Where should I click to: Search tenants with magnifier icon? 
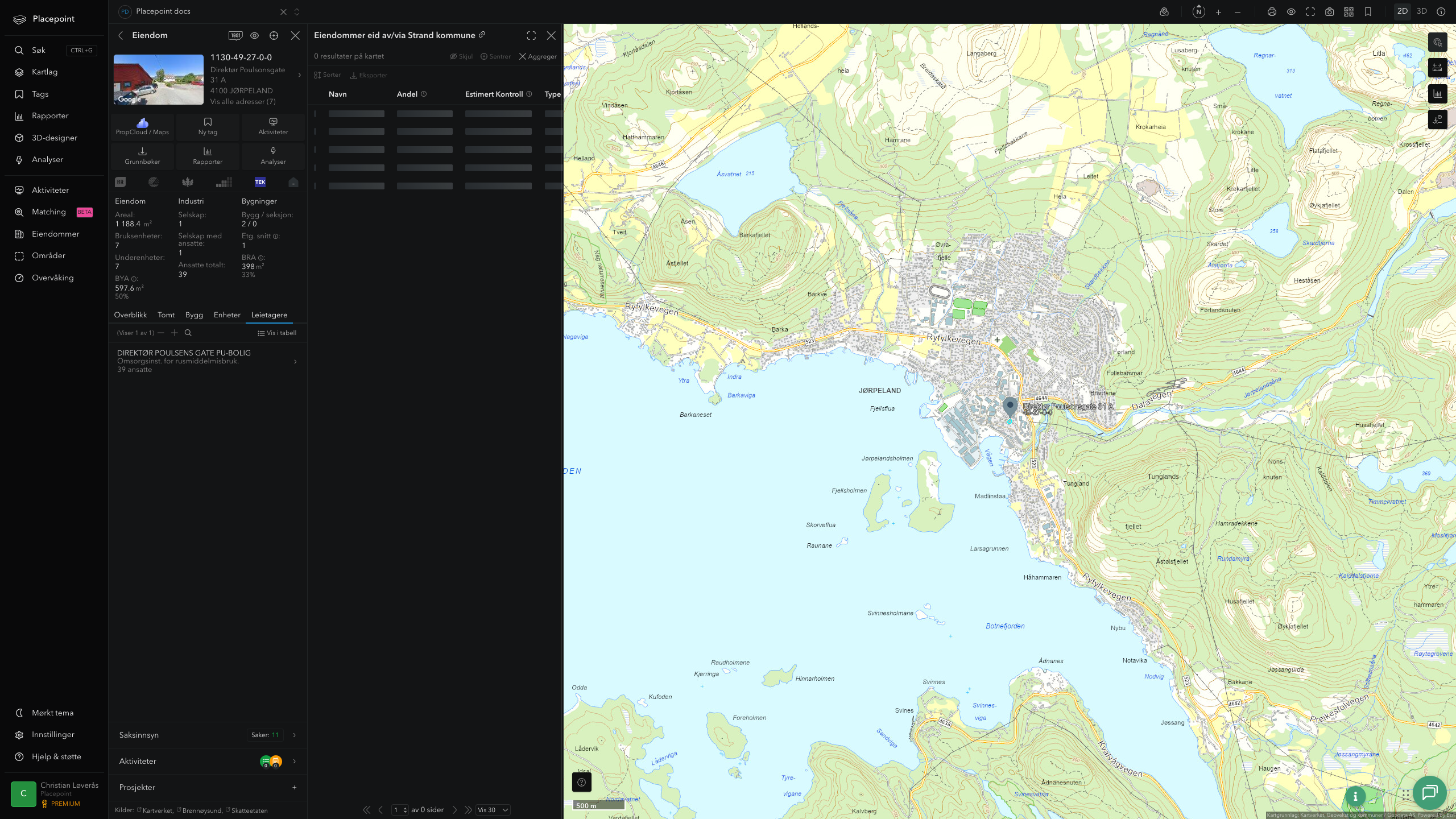click(188, 333)
